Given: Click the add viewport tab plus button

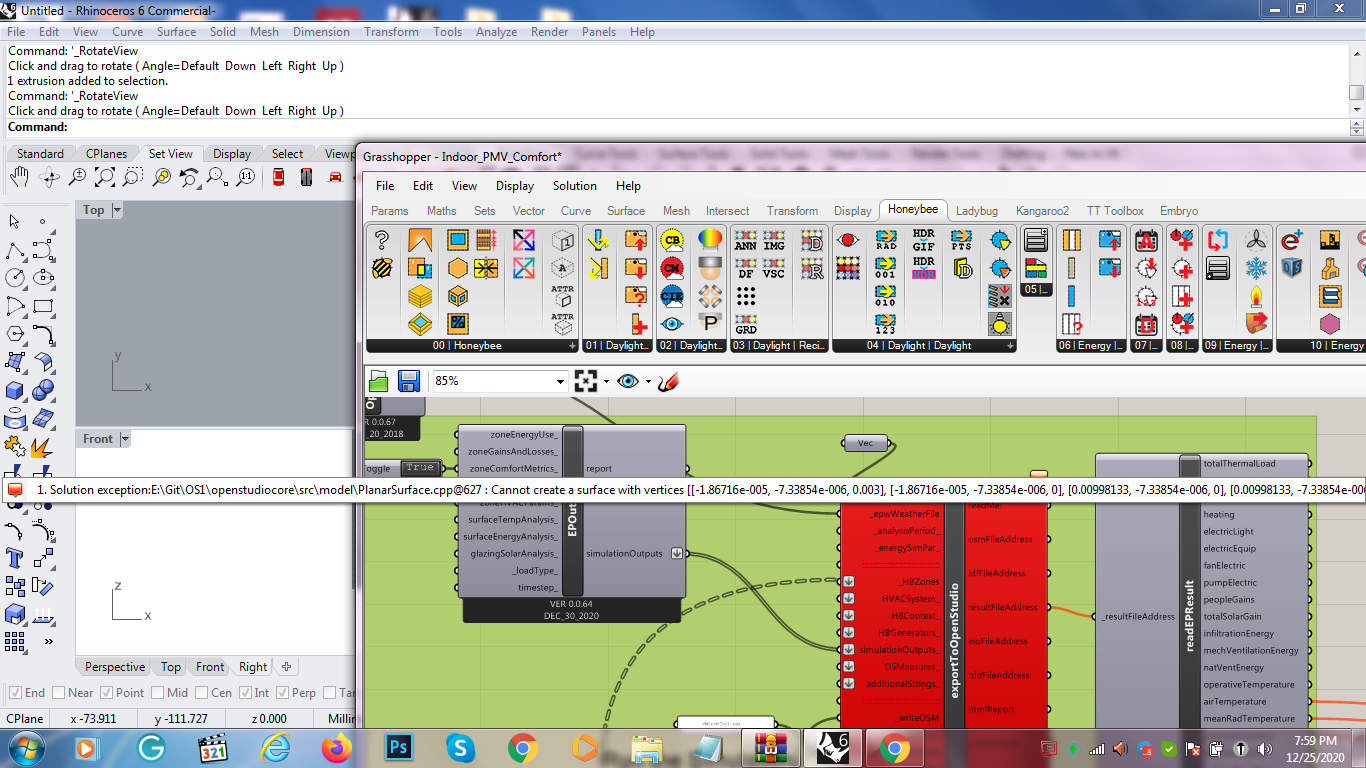Looking at the screenshot, I should 286,667.
